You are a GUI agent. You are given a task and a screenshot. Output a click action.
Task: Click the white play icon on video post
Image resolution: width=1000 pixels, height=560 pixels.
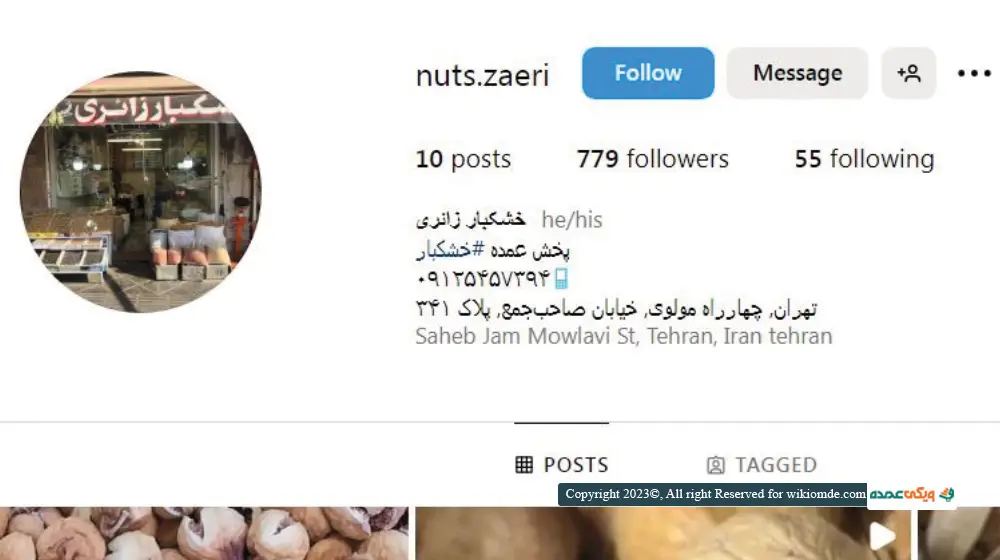click(883, 536)
